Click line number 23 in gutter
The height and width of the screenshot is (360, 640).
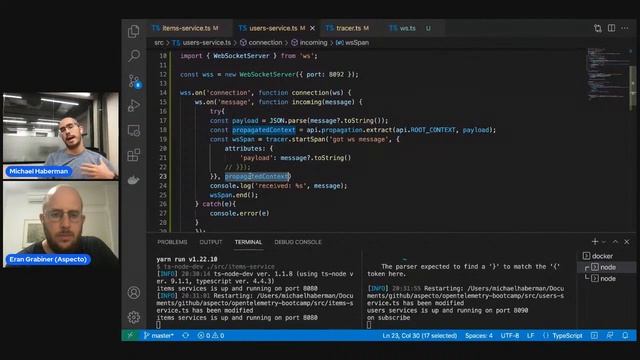163,176
